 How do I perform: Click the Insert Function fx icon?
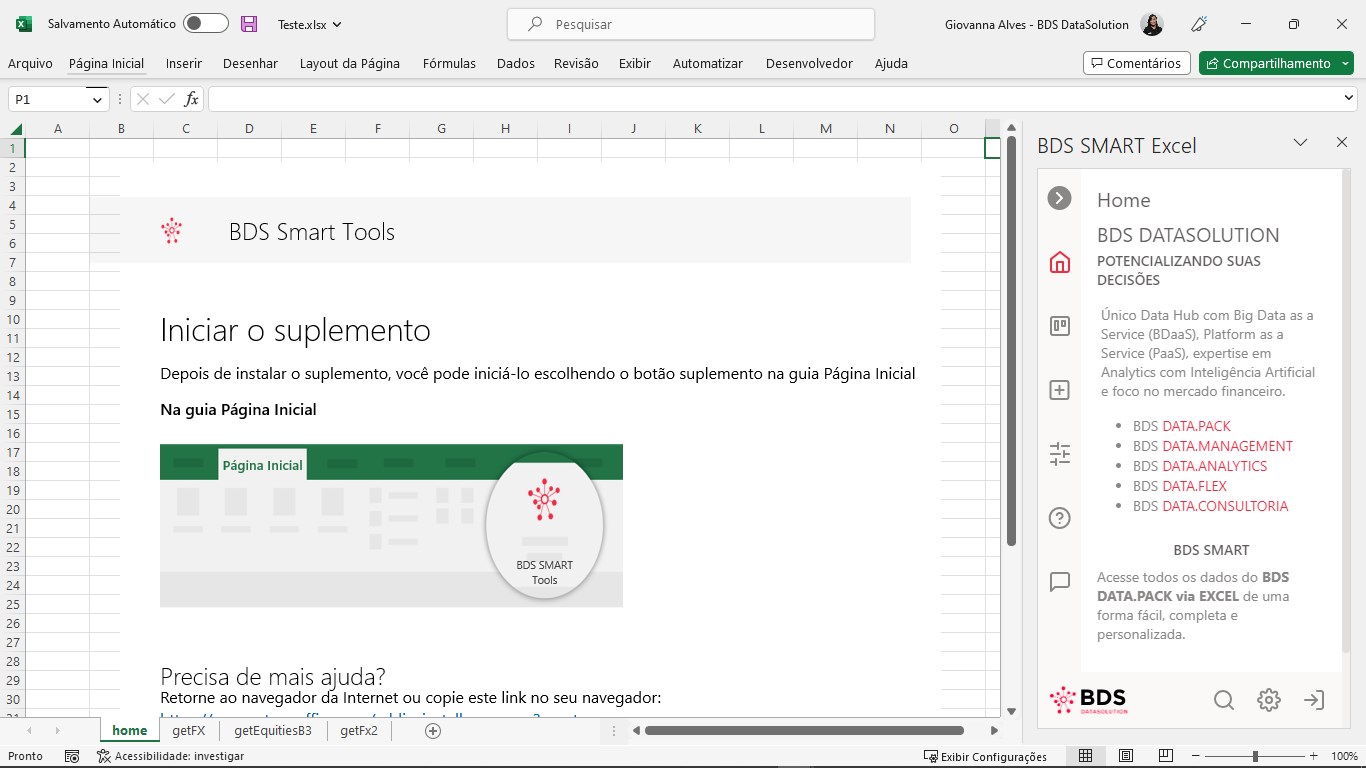pos(191,99)
